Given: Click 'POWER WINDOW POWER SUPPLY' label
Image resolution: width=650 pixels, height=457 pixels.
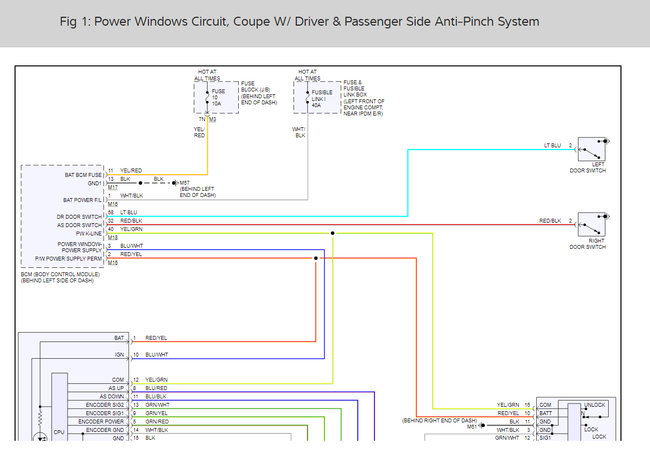Looking at the screenshot, I should [79, 247].
